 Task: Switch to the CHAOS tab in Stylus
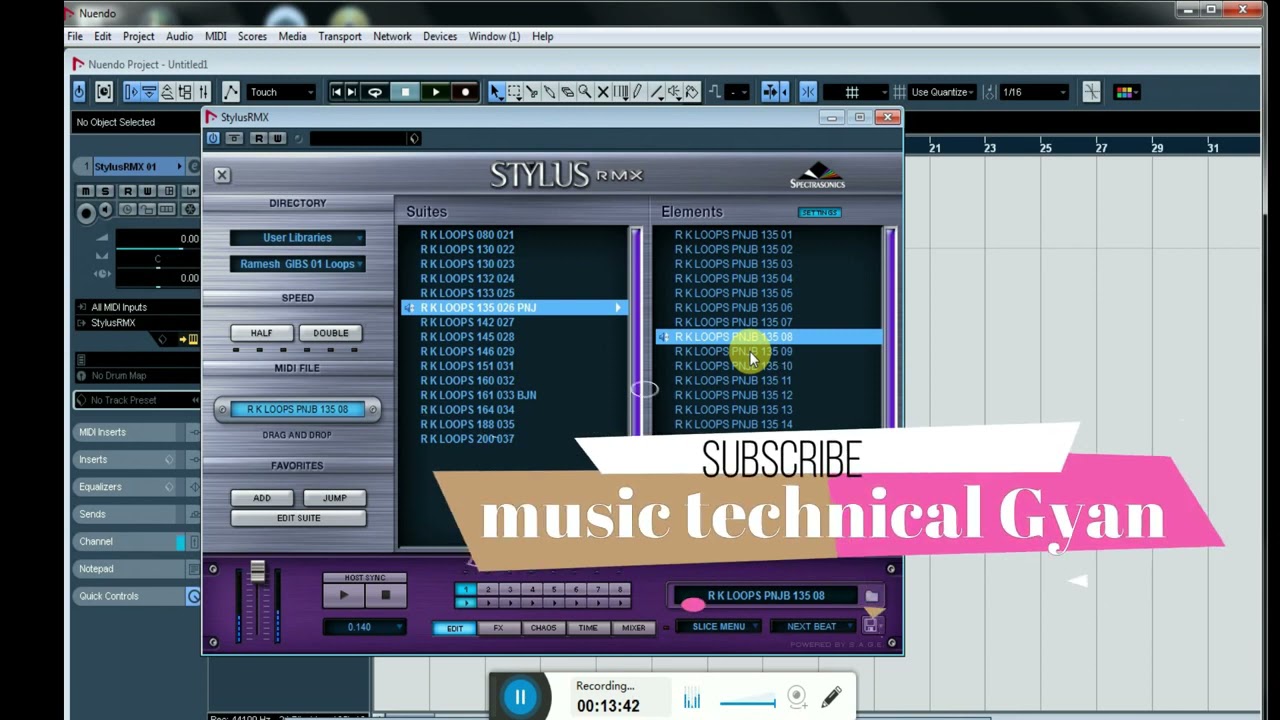point(543,628)
